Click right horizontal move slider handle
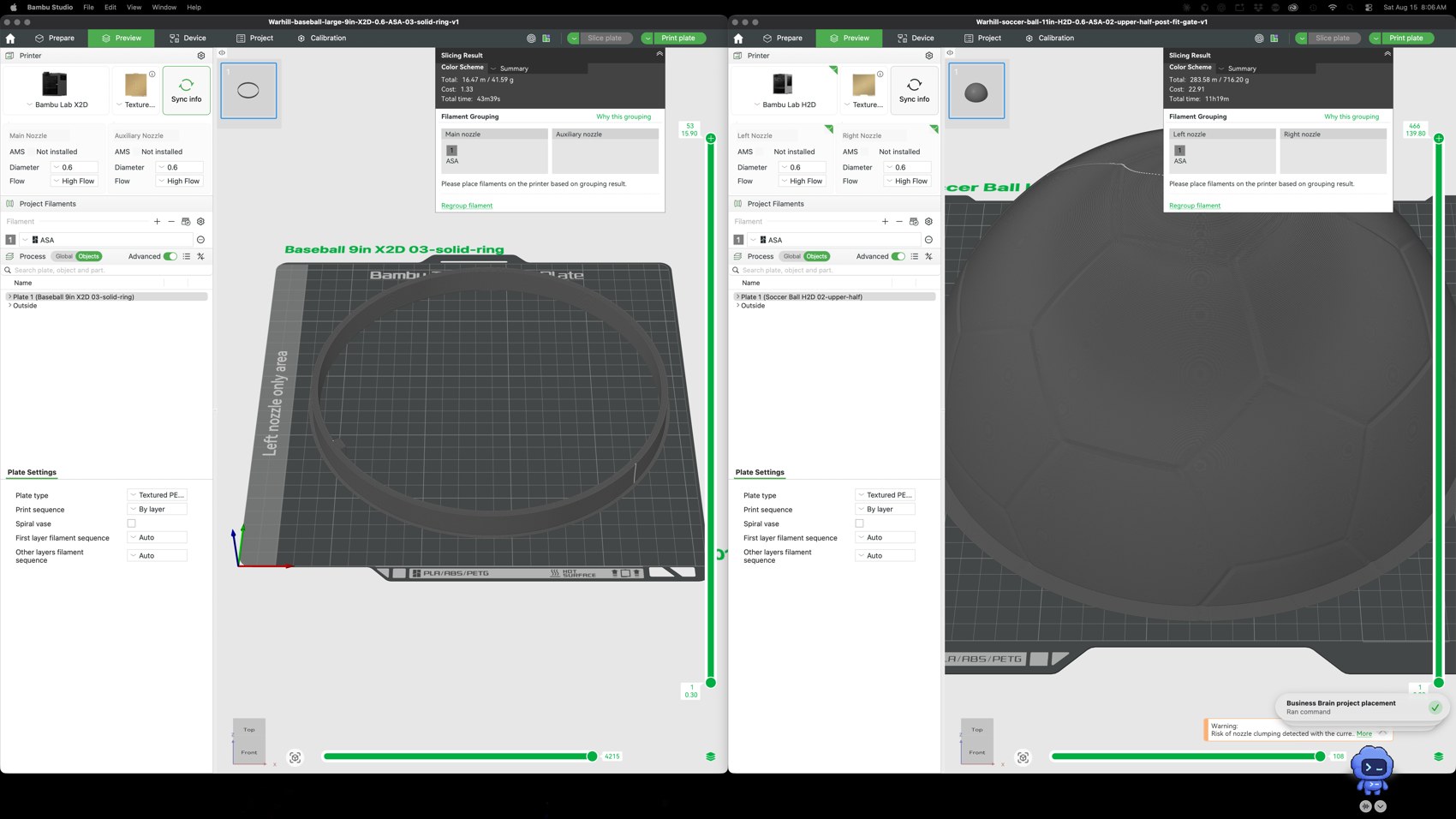This screenshot has width=1456, height=819. point(1320,756)
